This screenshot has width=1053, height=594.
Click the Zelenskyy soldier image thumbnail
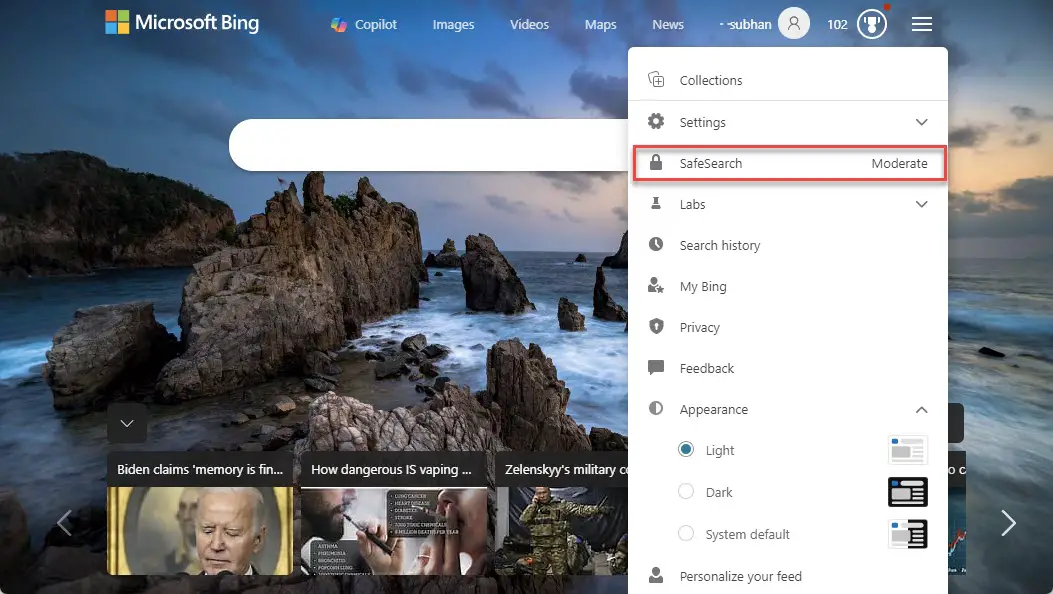tap(561, 531)
